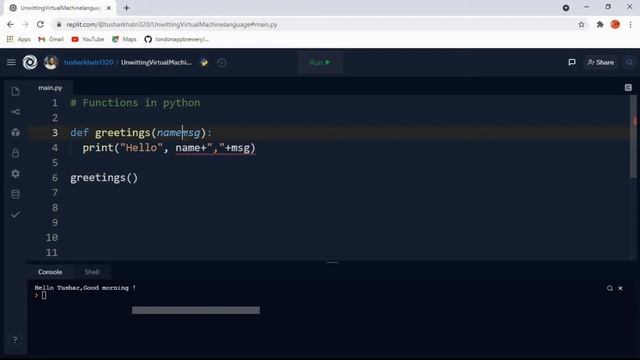Open tusharkhatri320 profile link
This screenshot has width=640, height=360.
[89, 62]
